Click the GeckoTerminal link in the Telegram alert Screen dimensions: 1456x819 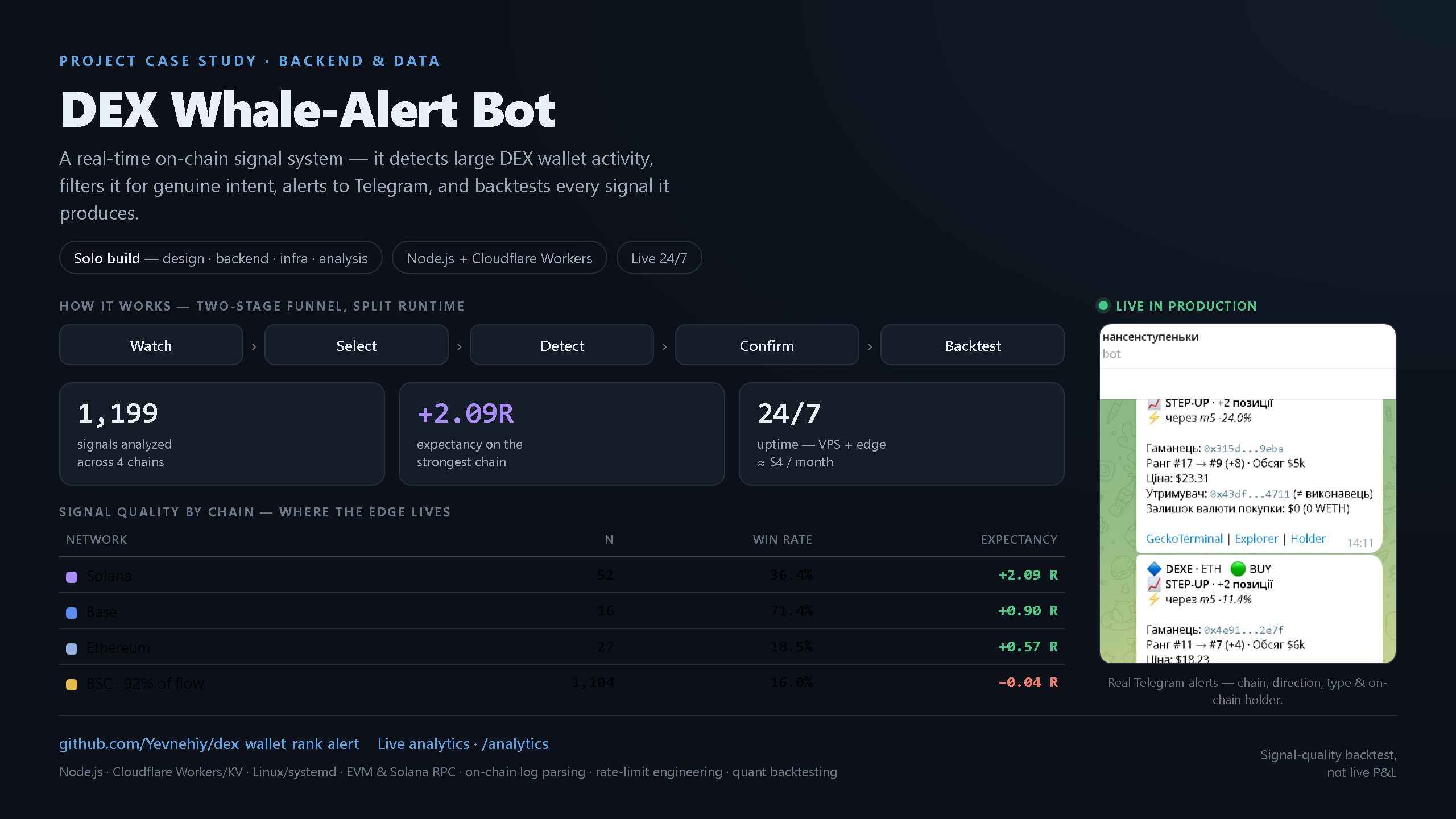click(1184, 539)
